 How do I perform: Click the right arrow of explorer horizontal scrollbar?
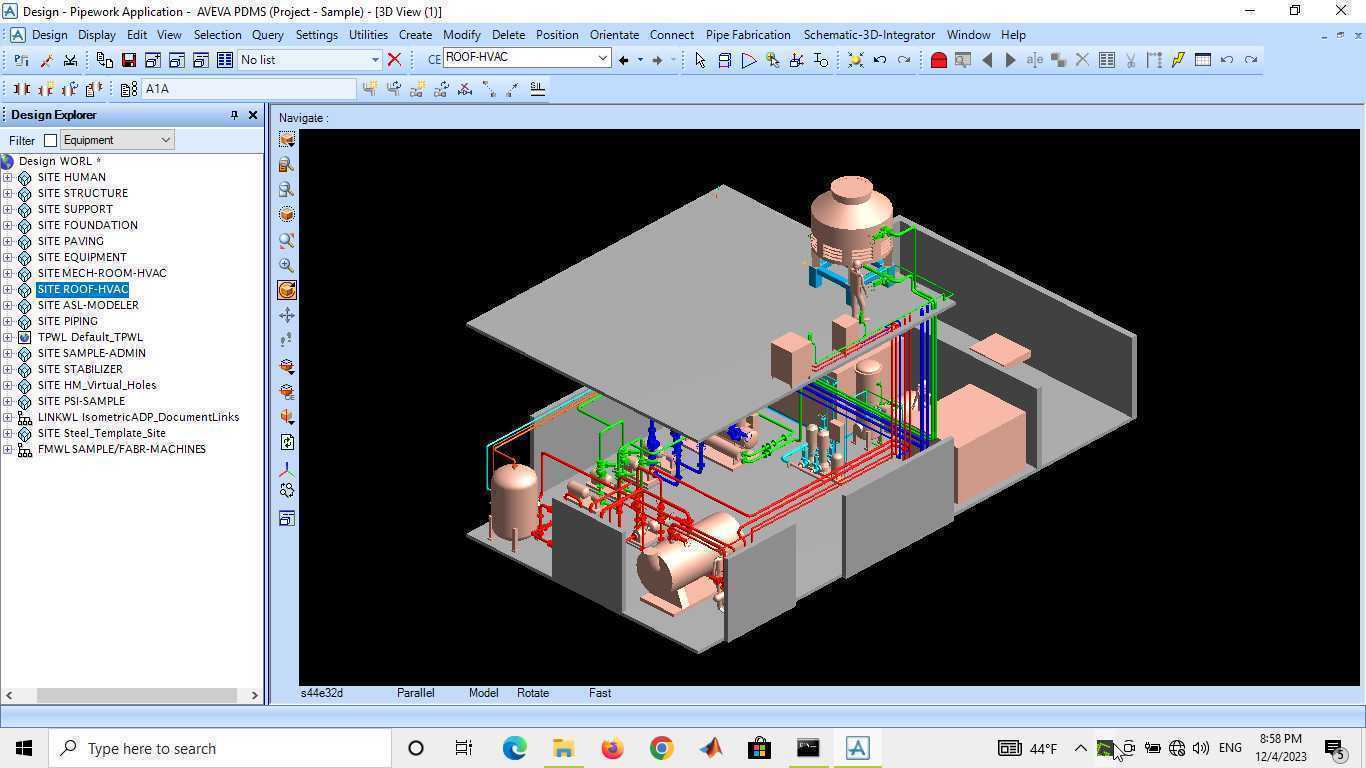[255, 695]
